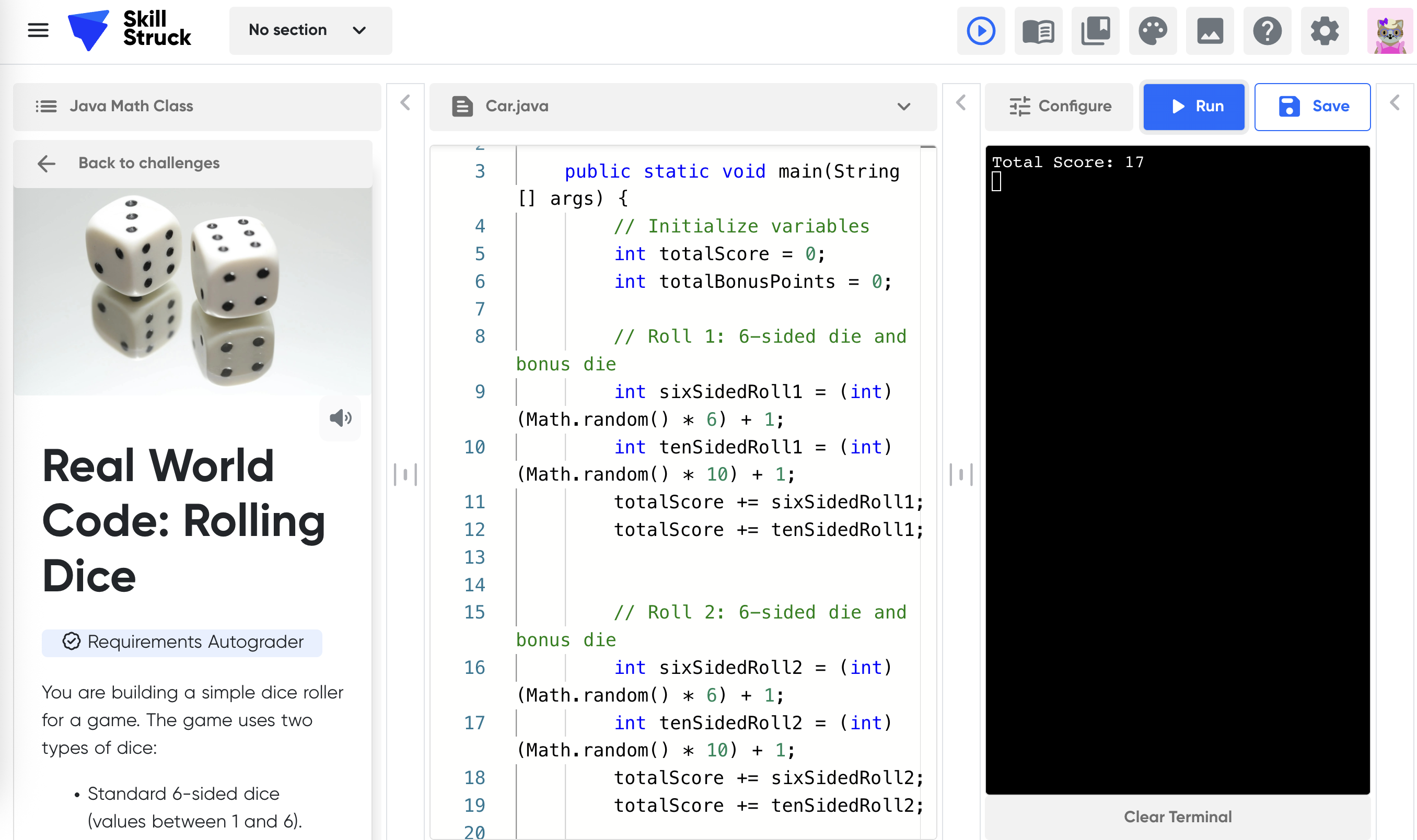Open the help question mark icon
The height and width of the screenshot is (840, 1417).
click(1267, 31)
